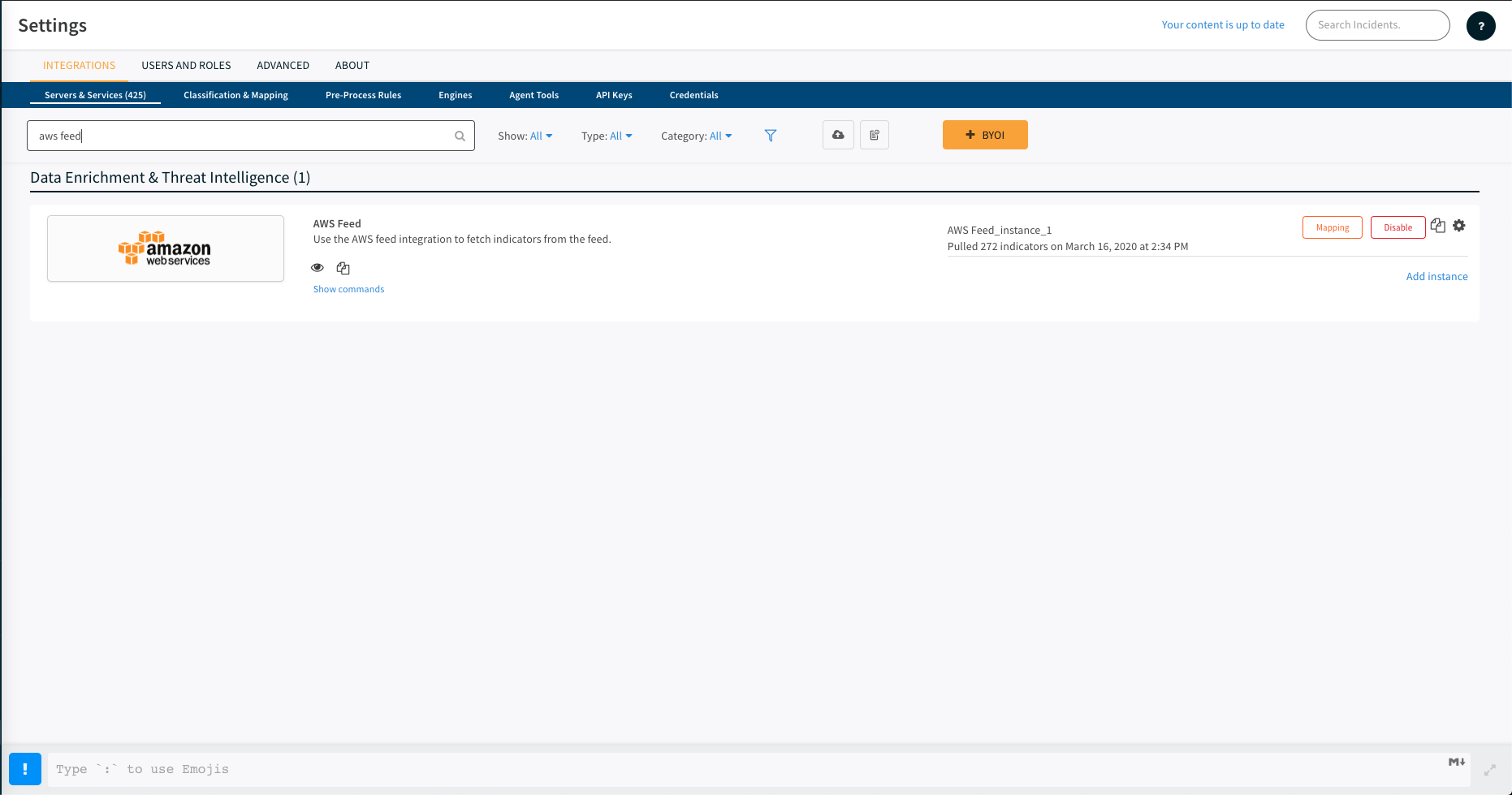Click the copy icon beside the Disable button
Image resolution: width=1512 pixels, height=795 pixels.
pyautogui.click(x=1438, y=226)
